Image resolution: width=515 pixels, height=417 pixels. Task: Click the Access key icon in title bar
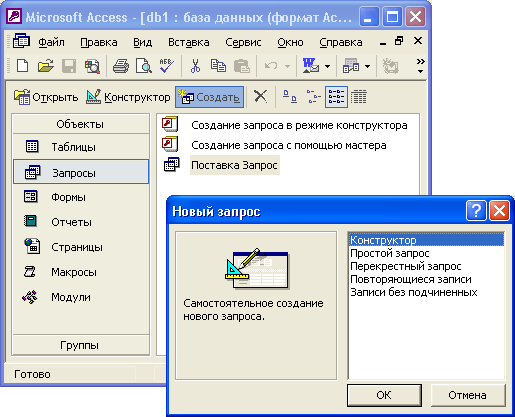pyautogui.click(x=14, y=16)
